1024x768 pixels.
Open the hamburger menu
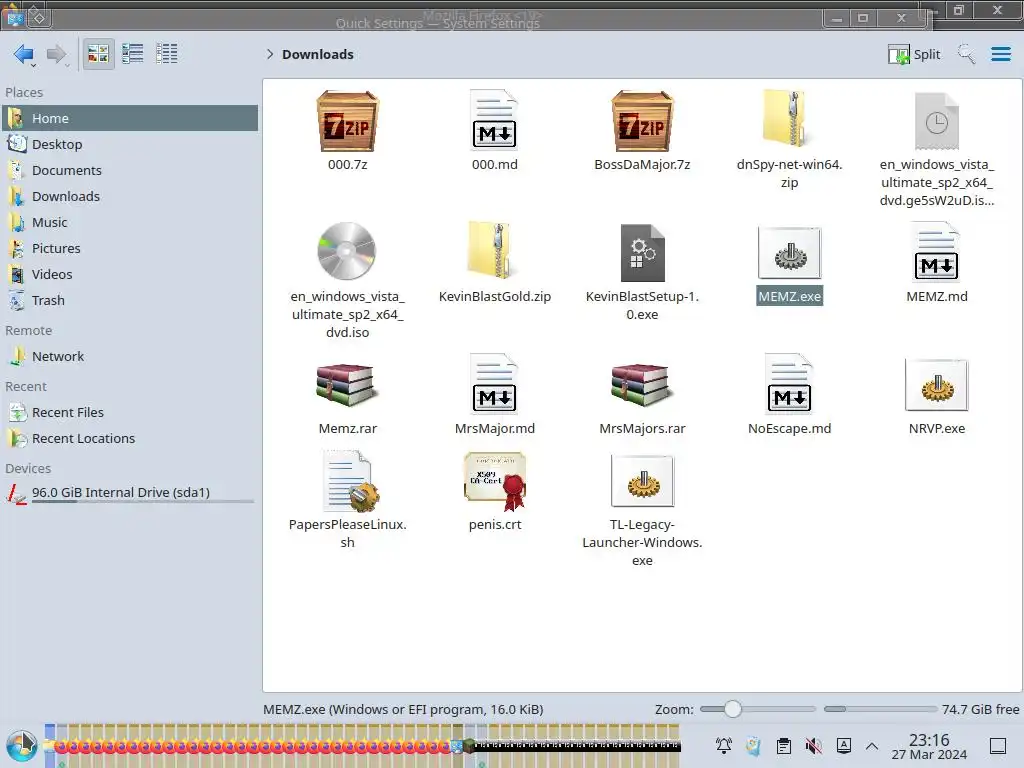1000,54
